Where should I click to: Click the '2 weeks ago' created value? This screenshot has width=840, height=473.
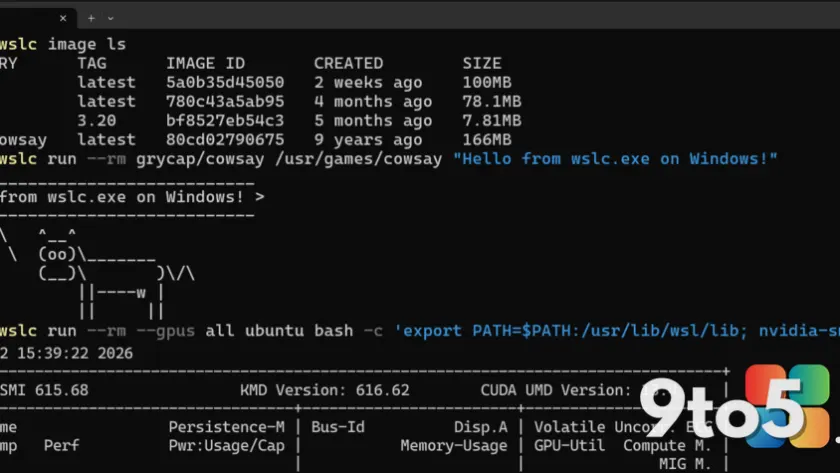368,82
